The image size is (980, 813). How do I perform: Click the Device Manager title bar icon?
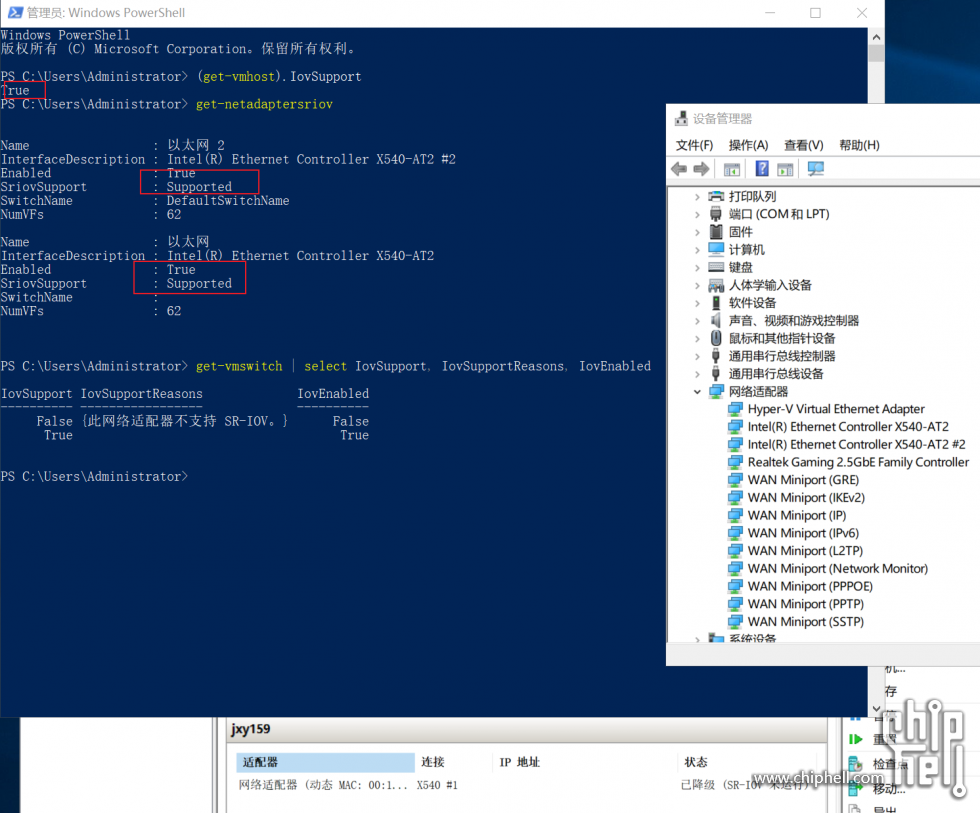tap(681, 118)
